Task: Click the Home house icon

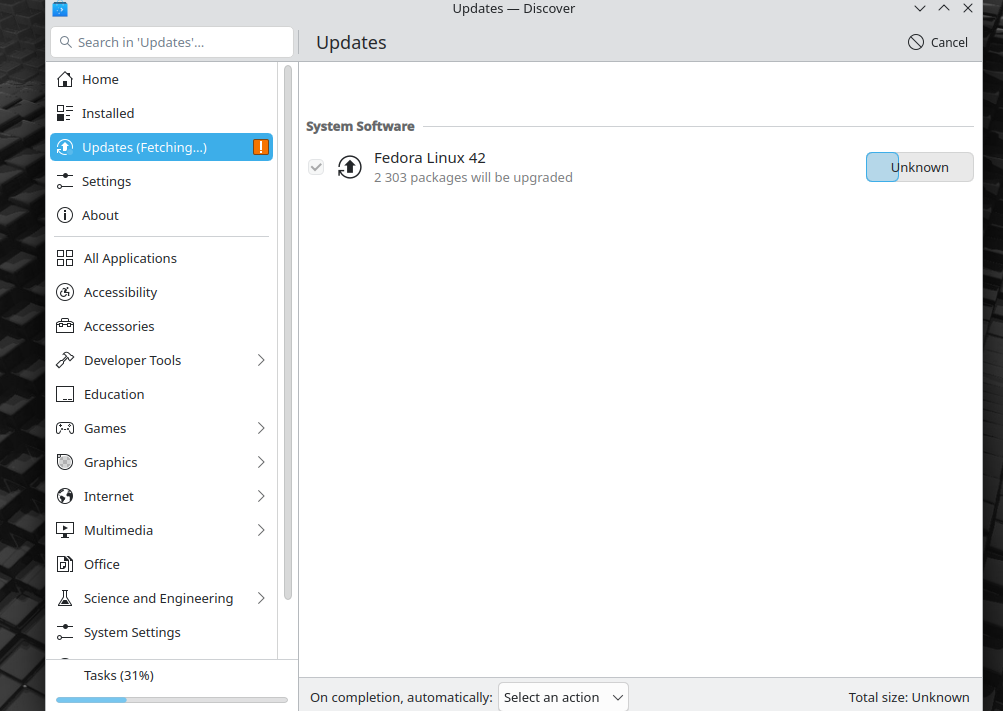Action: tap(65, 79)
